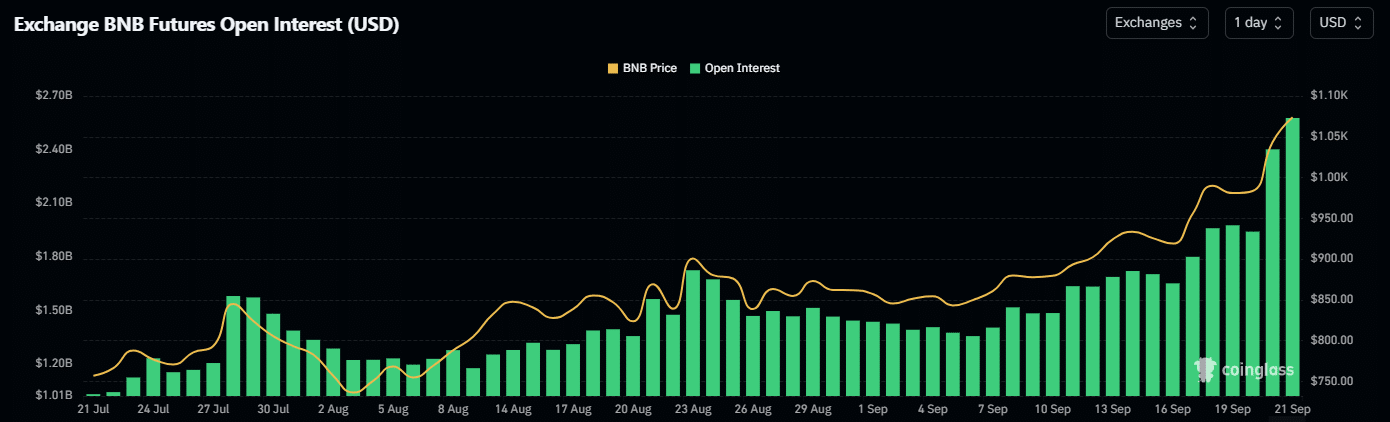Click the chart title Exchange BNB Futures Open Interest

(x=206, y=25)
